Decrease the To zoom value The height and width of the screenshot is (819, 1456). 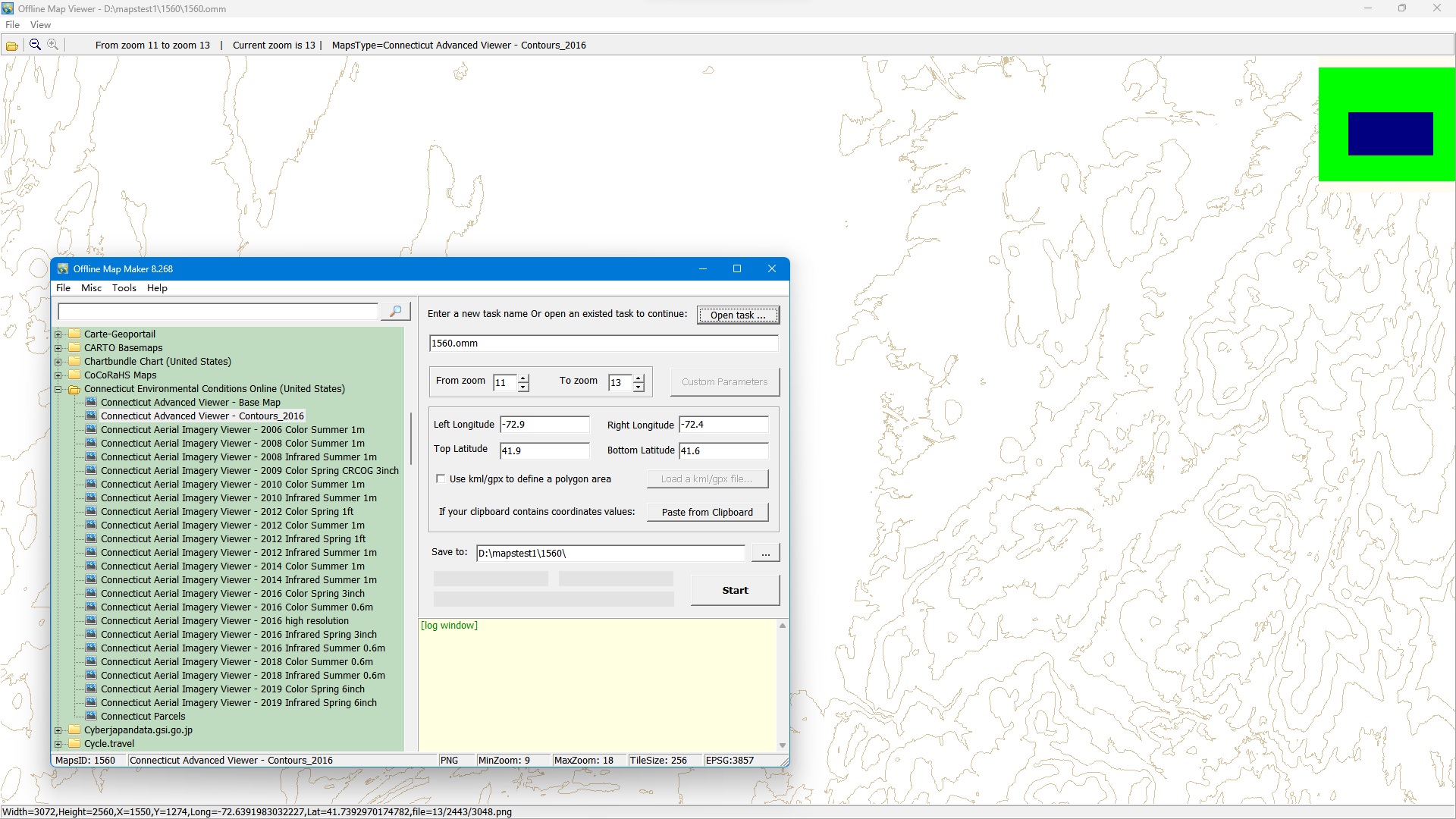coord(639,387)
